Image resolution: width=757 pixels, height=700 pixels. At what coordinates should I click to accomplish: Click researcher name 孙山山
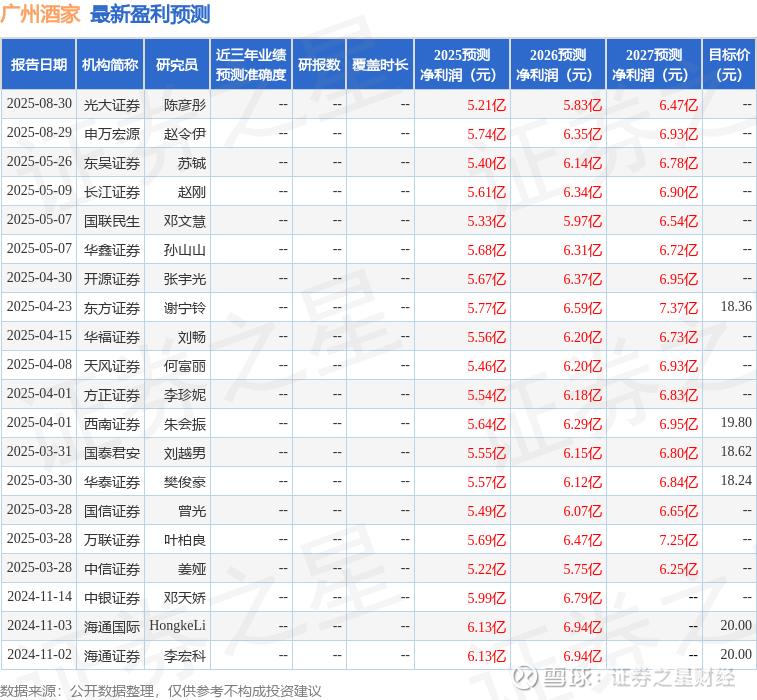[184, 250]
